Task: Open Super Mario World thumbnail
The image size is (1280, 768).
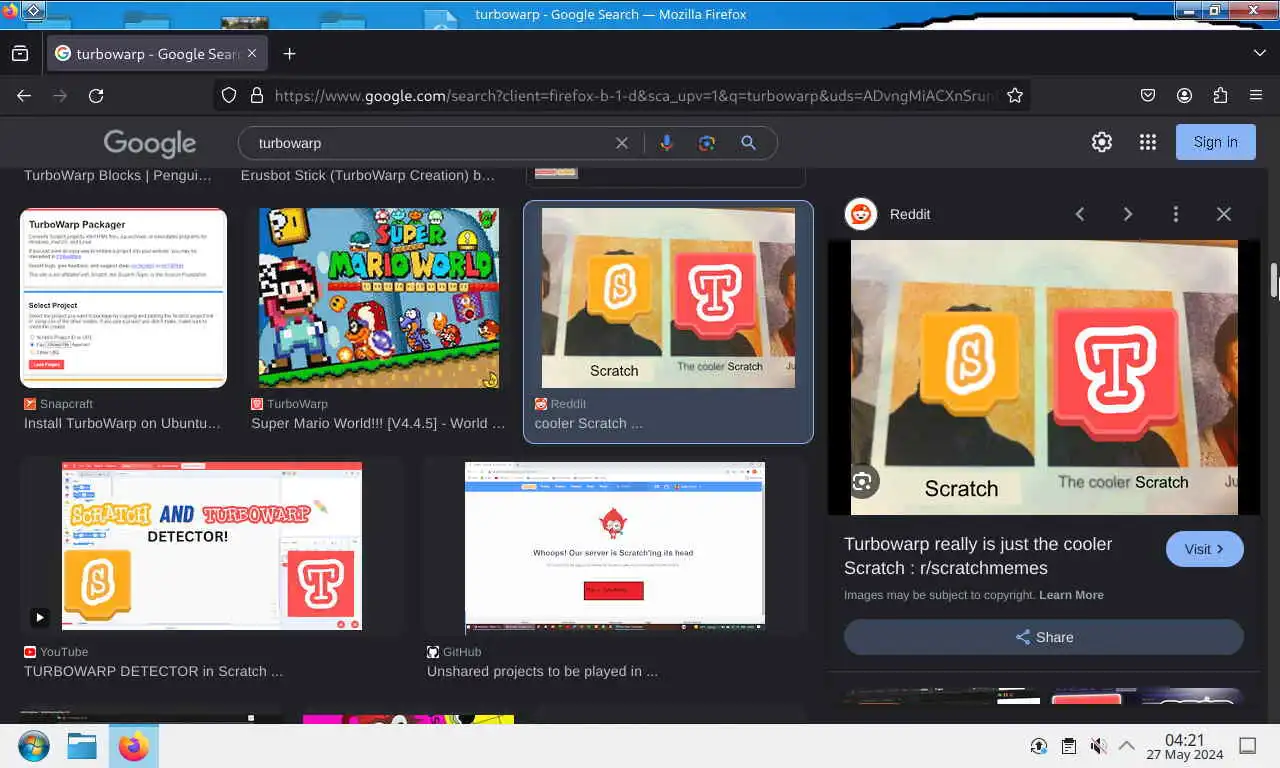Action: click(379, 298)
